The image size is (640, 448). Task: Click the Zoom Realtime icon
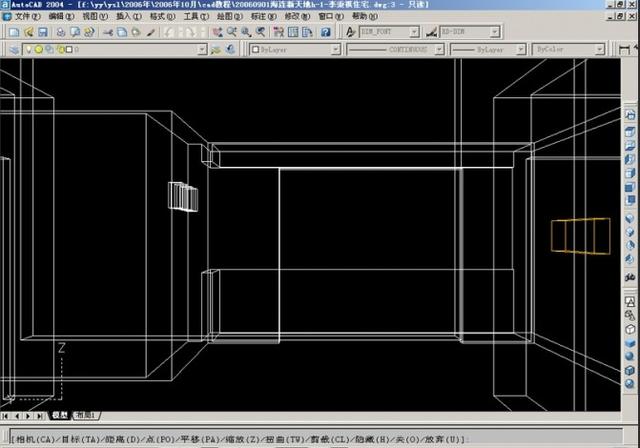point(231,32)
